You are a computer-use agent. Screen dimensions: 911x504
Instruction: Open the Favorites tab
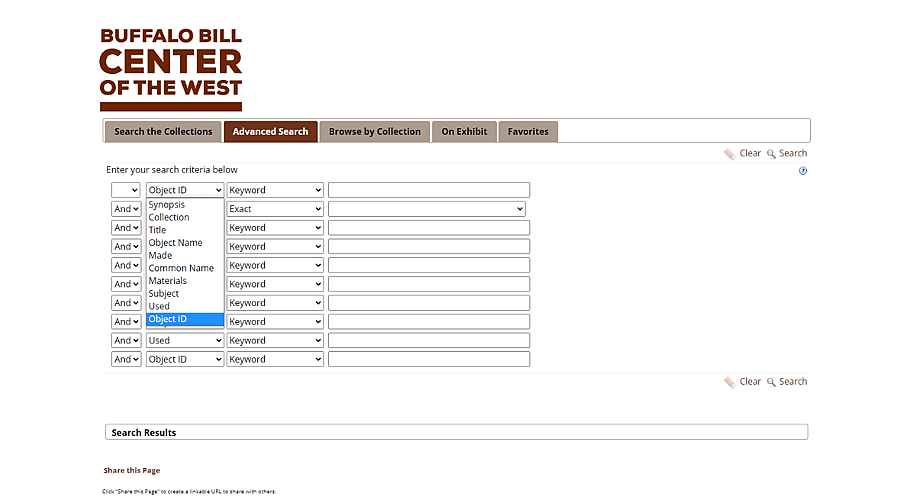point(528,132)
